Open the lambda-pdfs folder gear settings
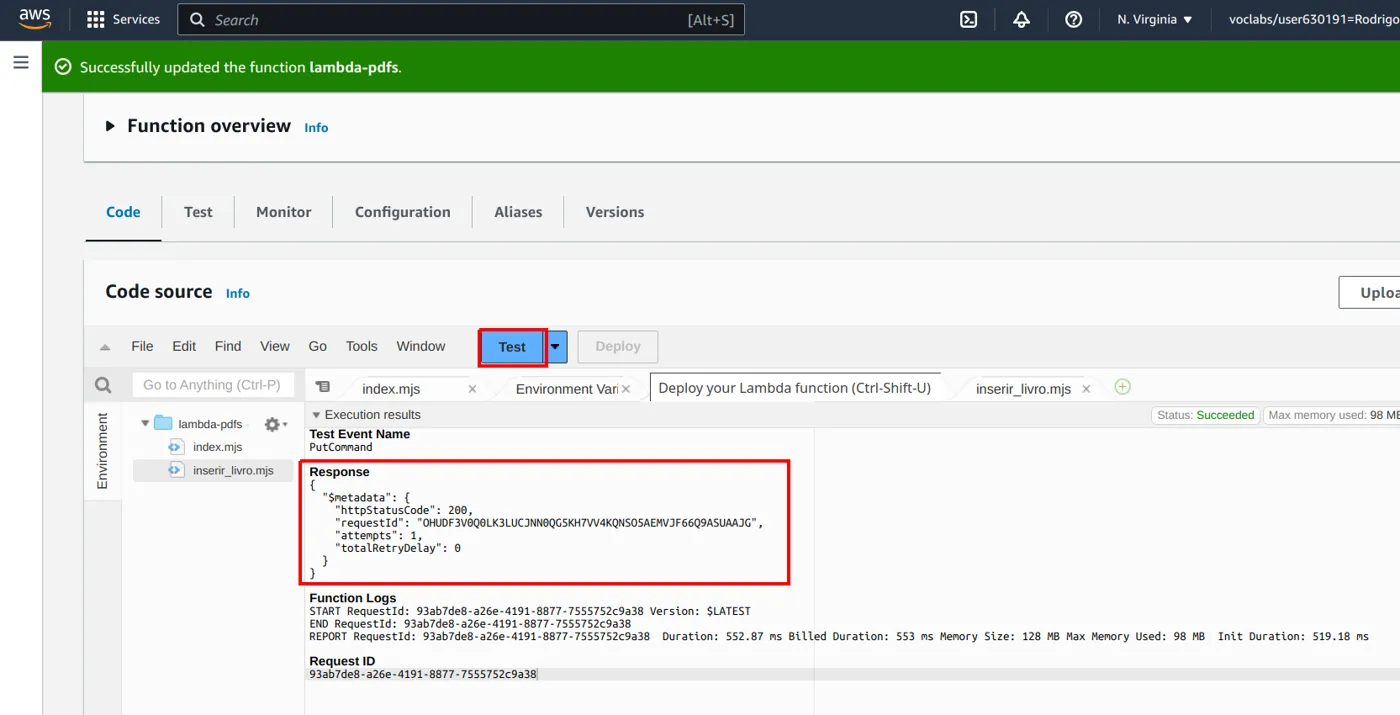 275,424
